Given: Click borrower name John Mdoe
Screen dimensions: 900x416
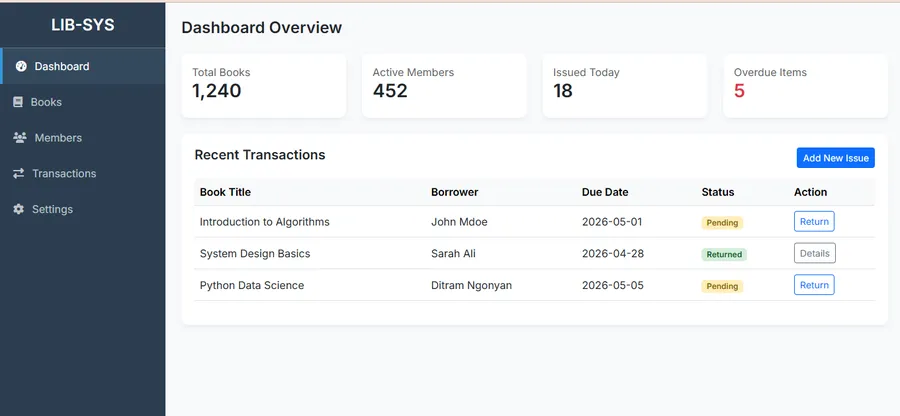Looking at the screenshot, I should (459, 221).
